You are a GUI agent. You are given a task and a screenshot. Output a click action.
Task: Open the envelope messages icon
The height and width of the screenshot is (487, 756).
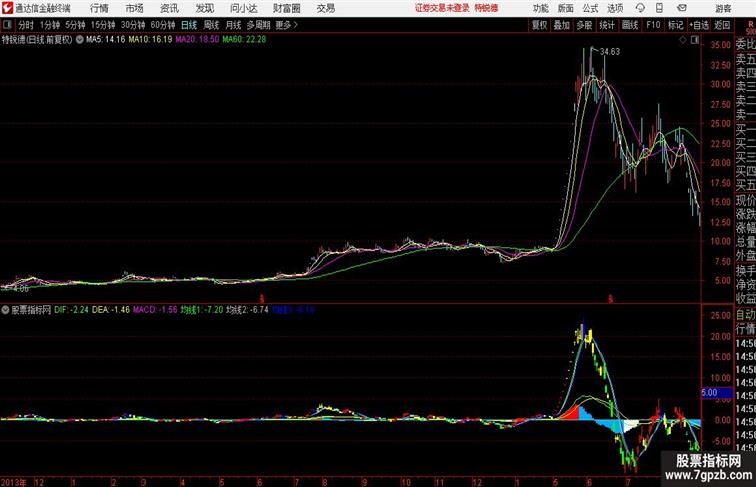[x=682, y=8]
